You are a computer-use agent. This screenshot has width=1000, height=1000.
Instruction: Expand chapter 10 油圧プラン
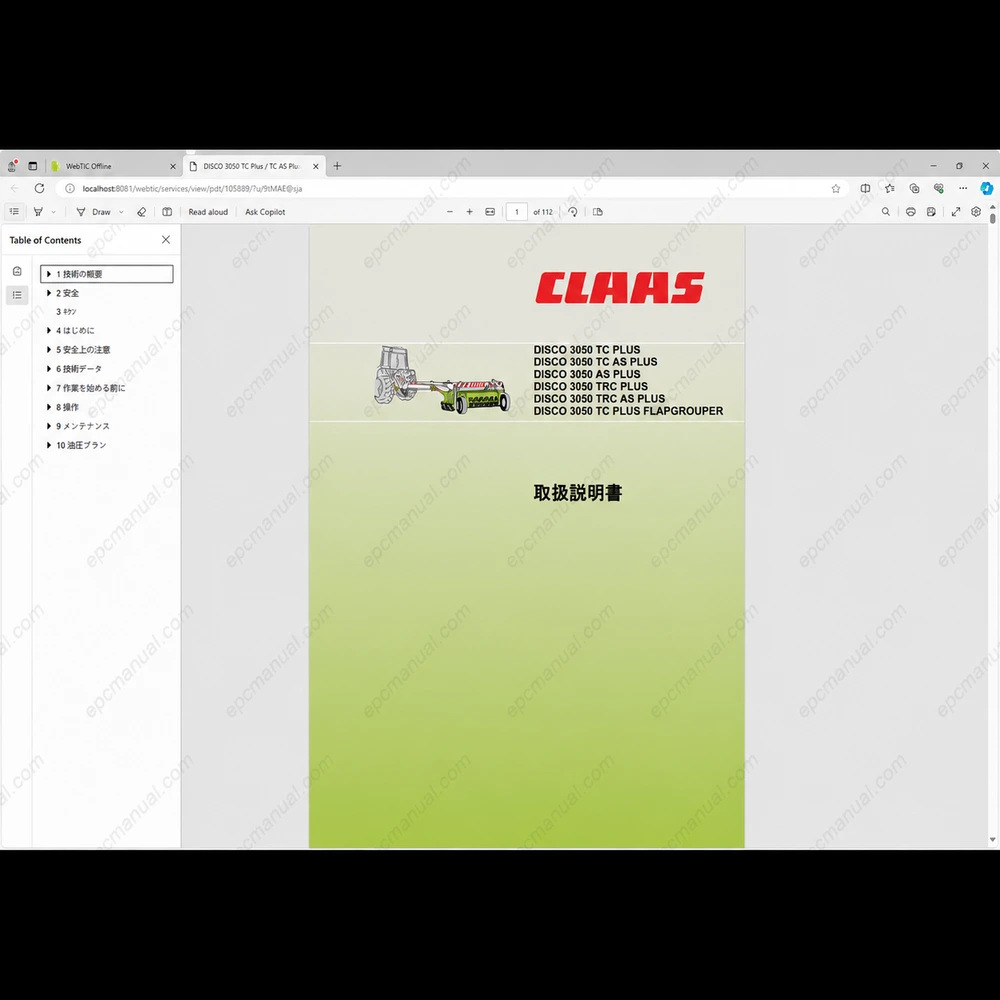click(x=49, y=445)
